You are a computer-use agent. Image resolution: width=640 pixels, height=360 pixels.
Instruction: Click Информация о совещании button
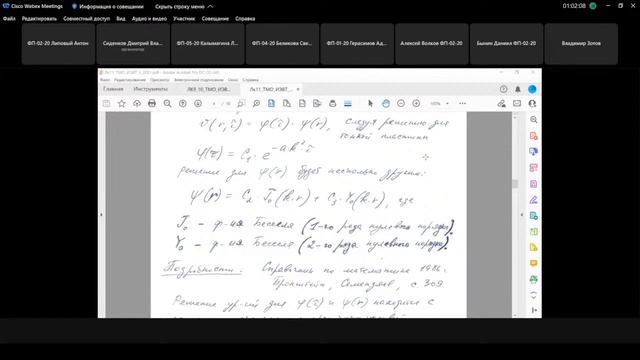pos(108,7)
